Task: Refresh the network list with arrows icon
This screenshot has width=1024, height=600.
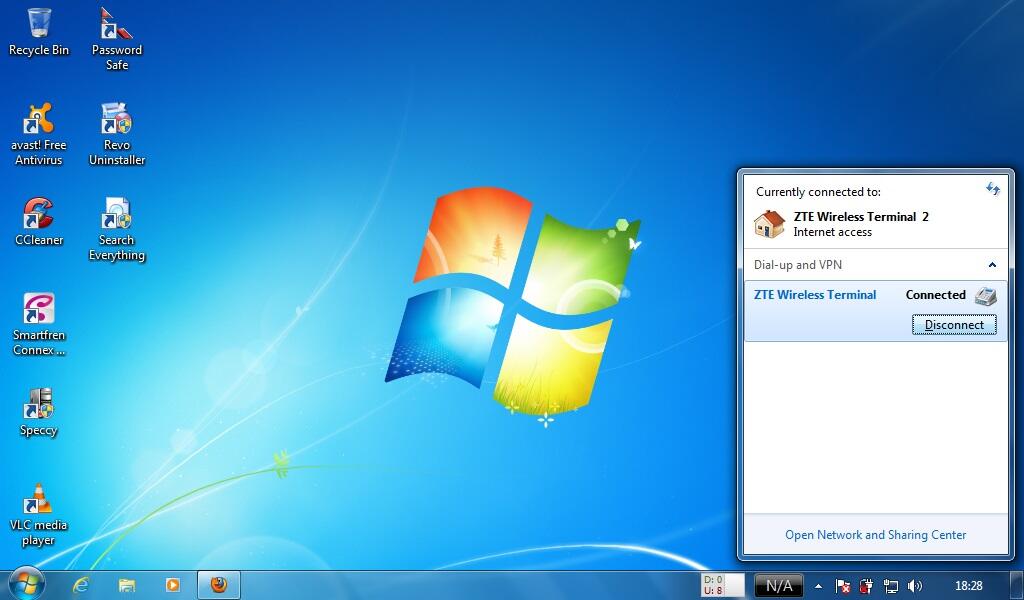Action: coord(993,189)
